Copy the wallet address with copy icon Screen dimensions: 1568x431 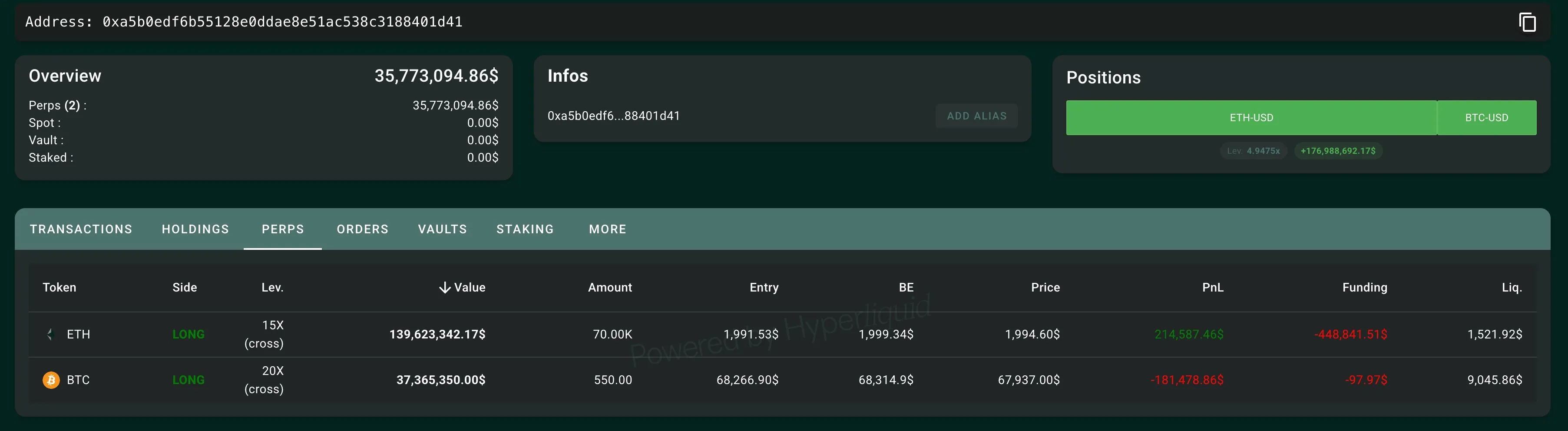(x=1527, y=23)
